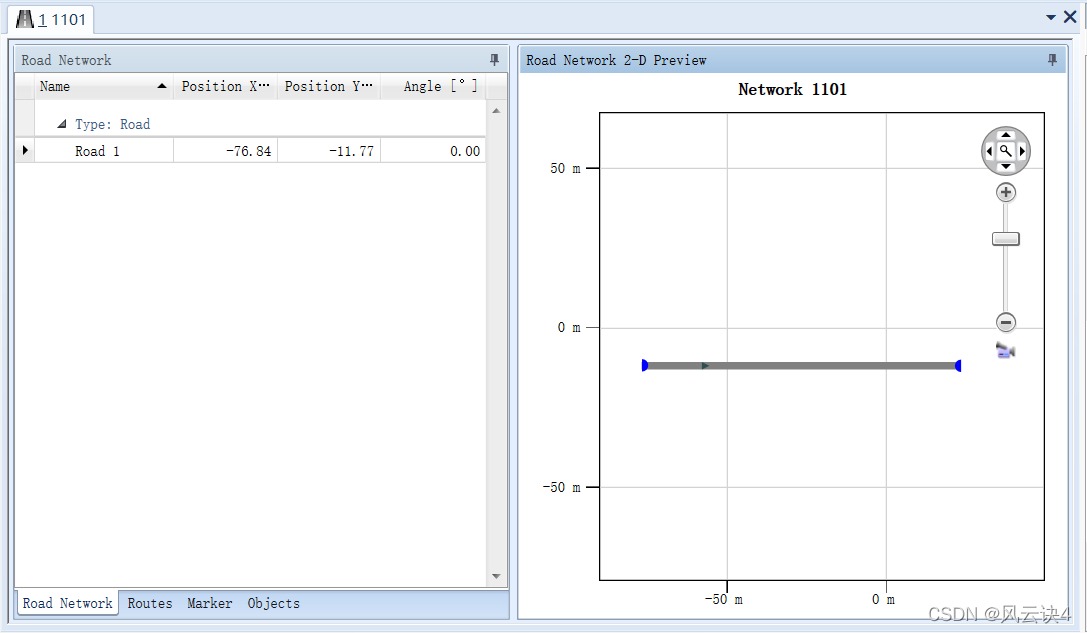Switch to the Road Network tab

(x=67, y=603)
